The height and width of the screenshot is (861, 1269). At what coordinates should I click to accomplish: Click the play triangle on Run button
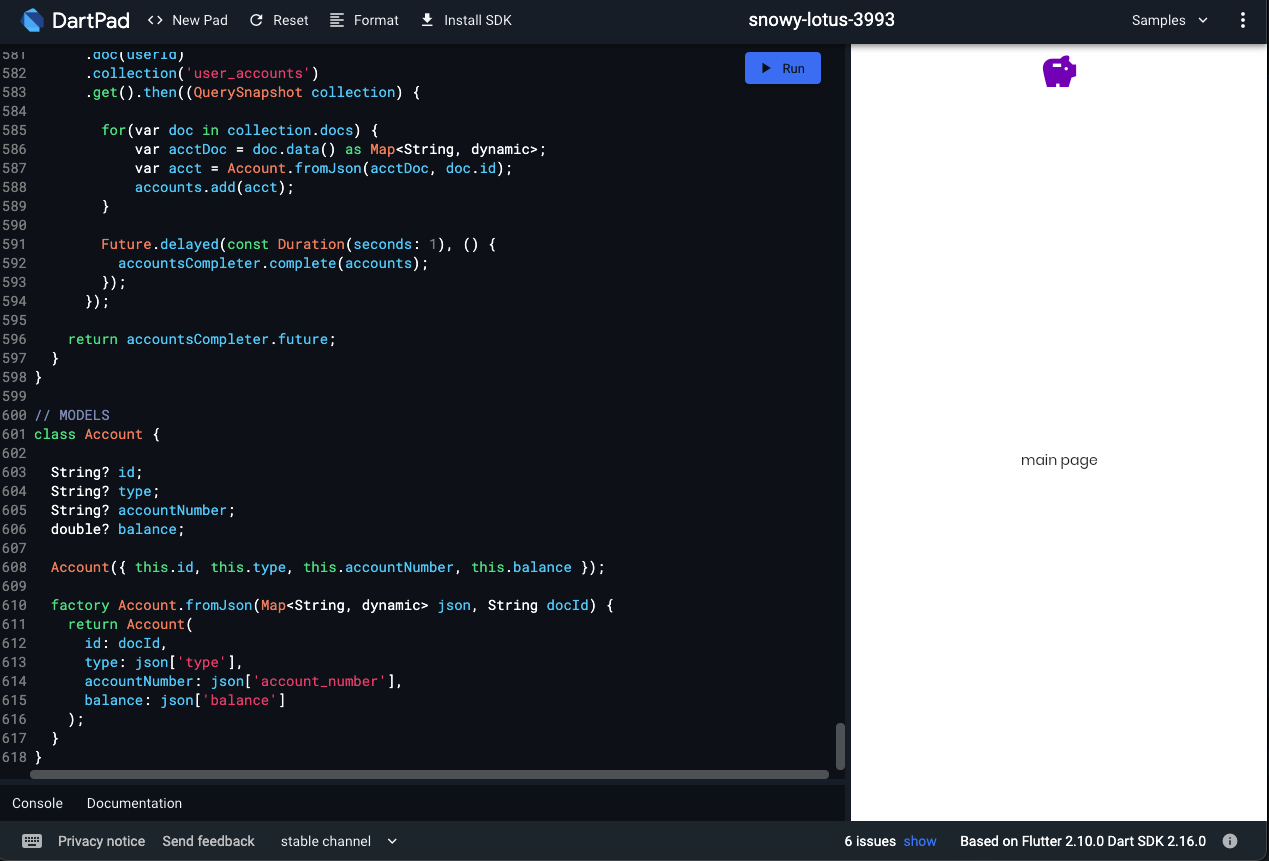[x=766, y=68]
